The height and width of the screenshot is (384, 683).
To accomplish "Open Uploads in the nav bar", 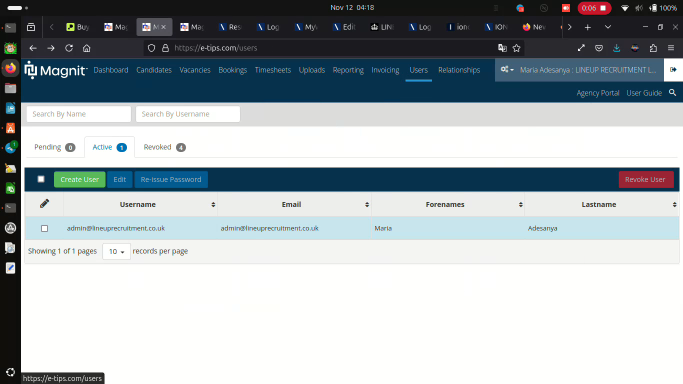I will (312, 70).
